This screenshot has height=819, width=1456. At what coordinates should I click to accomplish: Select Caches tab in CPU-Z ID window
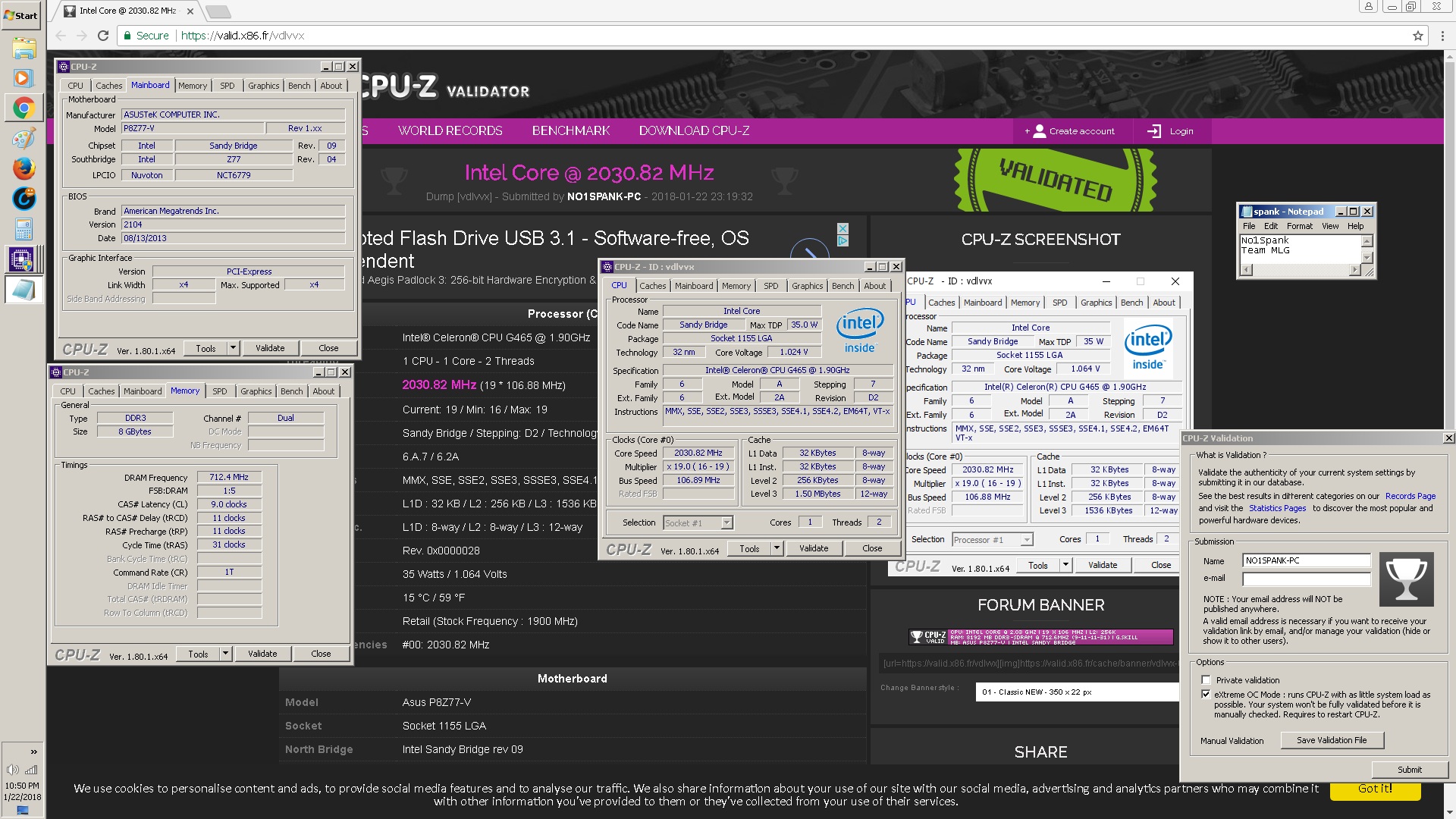[652, 286]
